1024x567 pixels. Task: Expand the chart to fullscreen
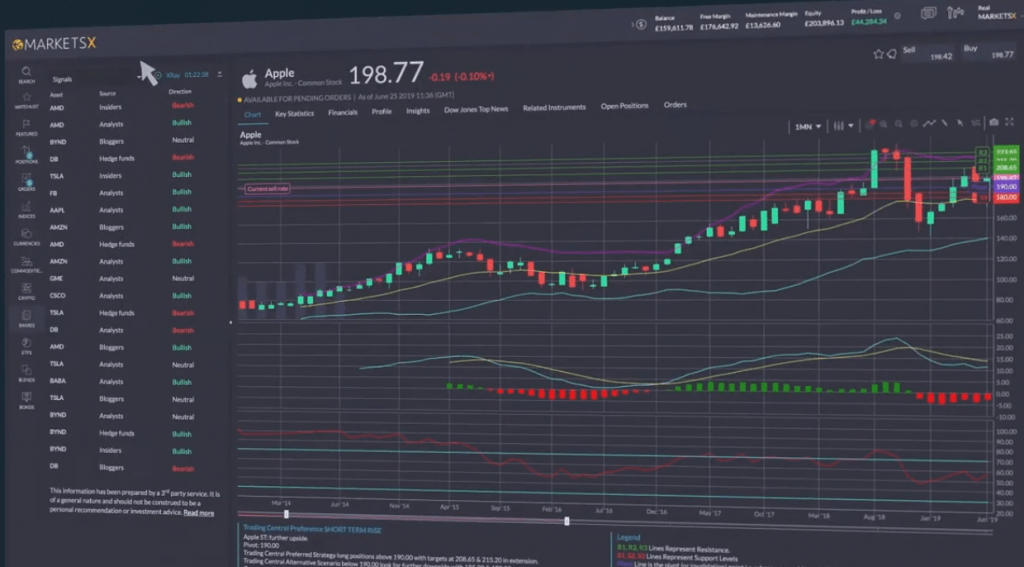pos(1009,122)
